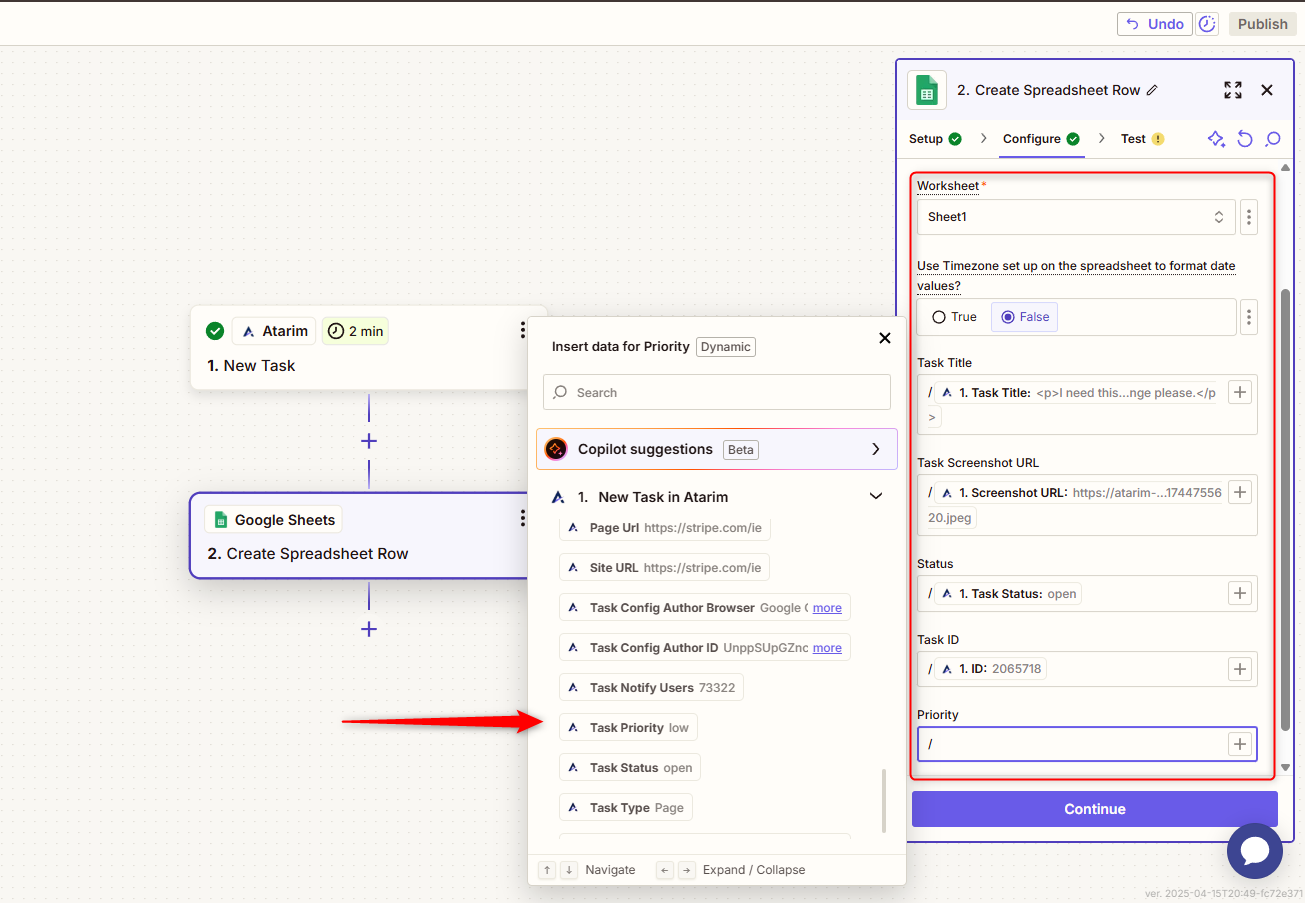Click the search icon in step panel
1305x903 pixels.
[x=1273, y=139]
